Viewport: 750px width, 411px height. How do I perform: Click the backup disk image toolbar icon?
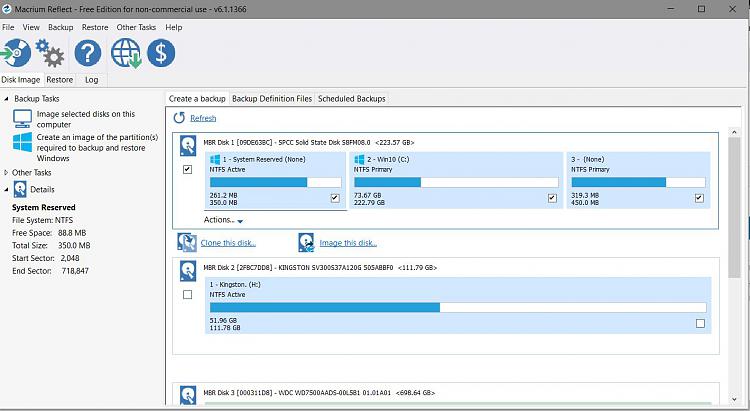click(x=16, y=53)
